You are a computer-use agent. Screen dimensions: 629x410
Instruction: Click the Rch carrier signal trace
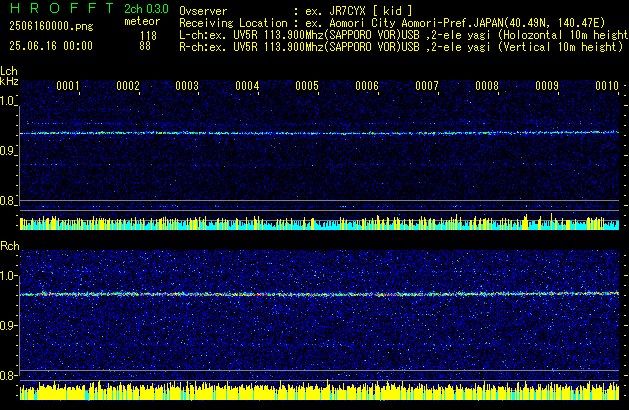pos(319,294)
